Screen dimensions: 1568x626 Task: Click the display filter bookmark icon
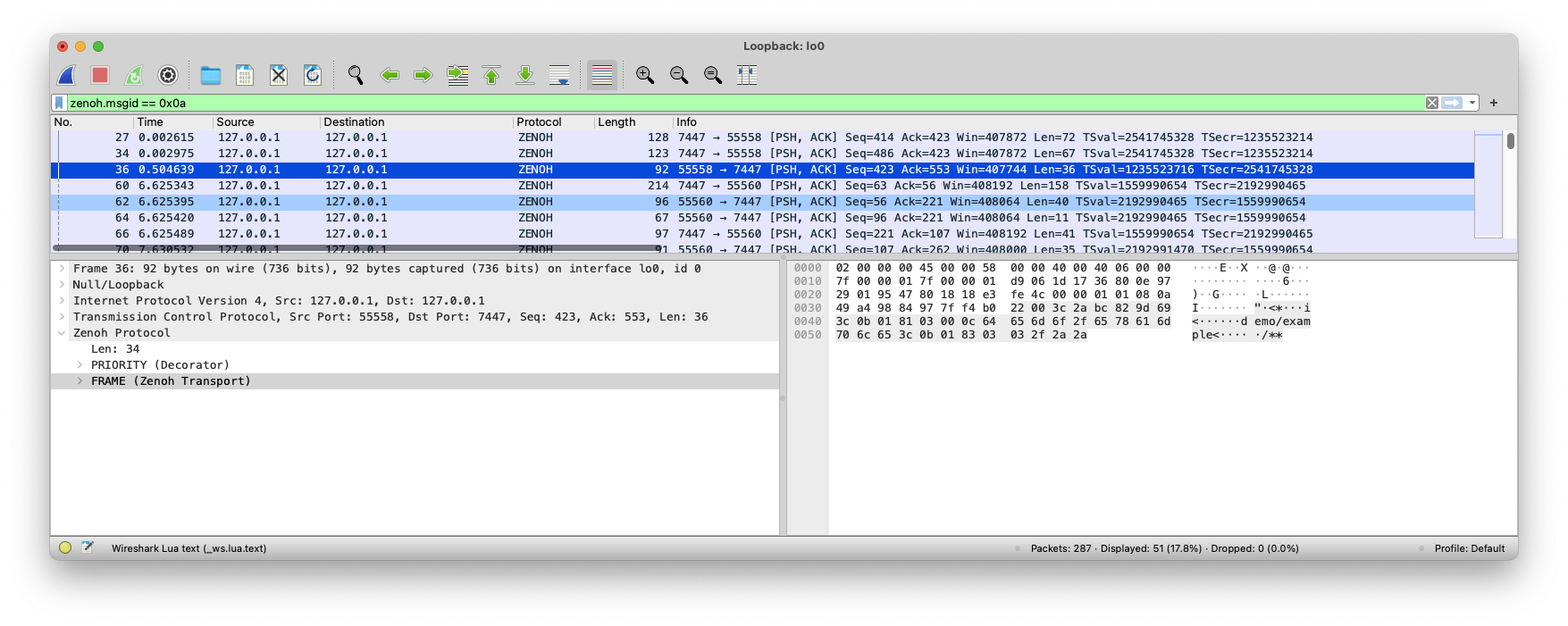pyautogui.click(x=59, y=103)
